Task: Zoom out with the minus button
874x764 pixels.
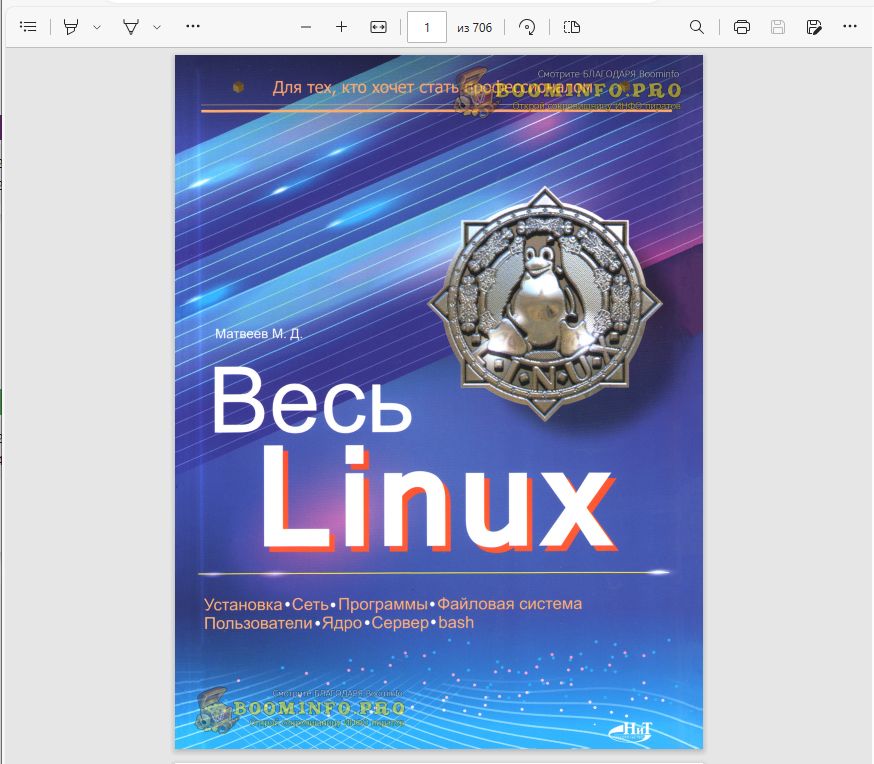Action: point(306,27)
